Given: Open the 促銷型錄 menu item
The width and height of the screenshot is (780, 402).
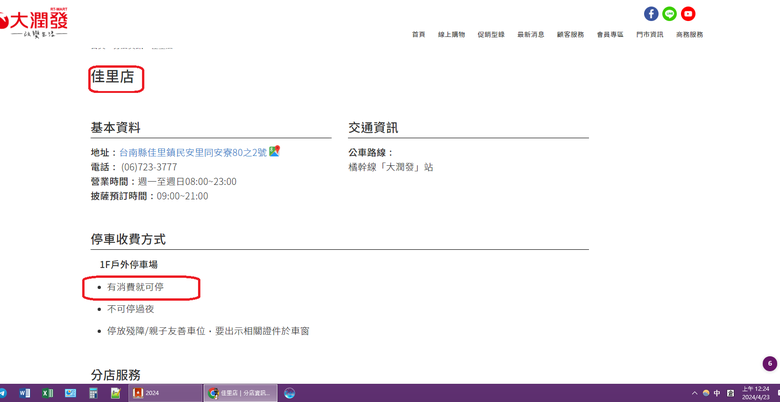Looking at the screenshot, I should click(491, 35).
